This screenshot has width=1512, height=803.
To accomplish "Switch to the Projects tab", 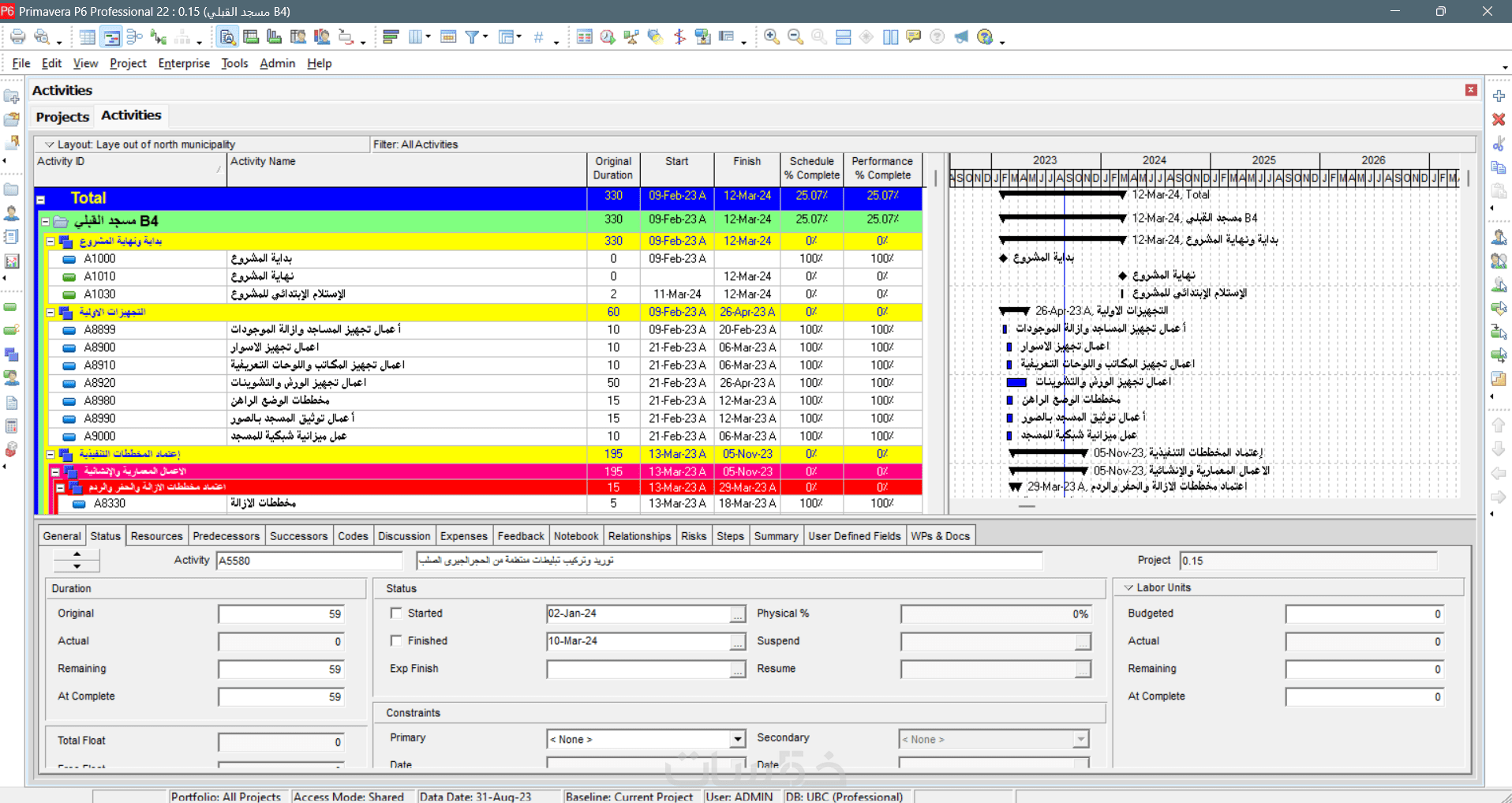I will pos(62,117).
